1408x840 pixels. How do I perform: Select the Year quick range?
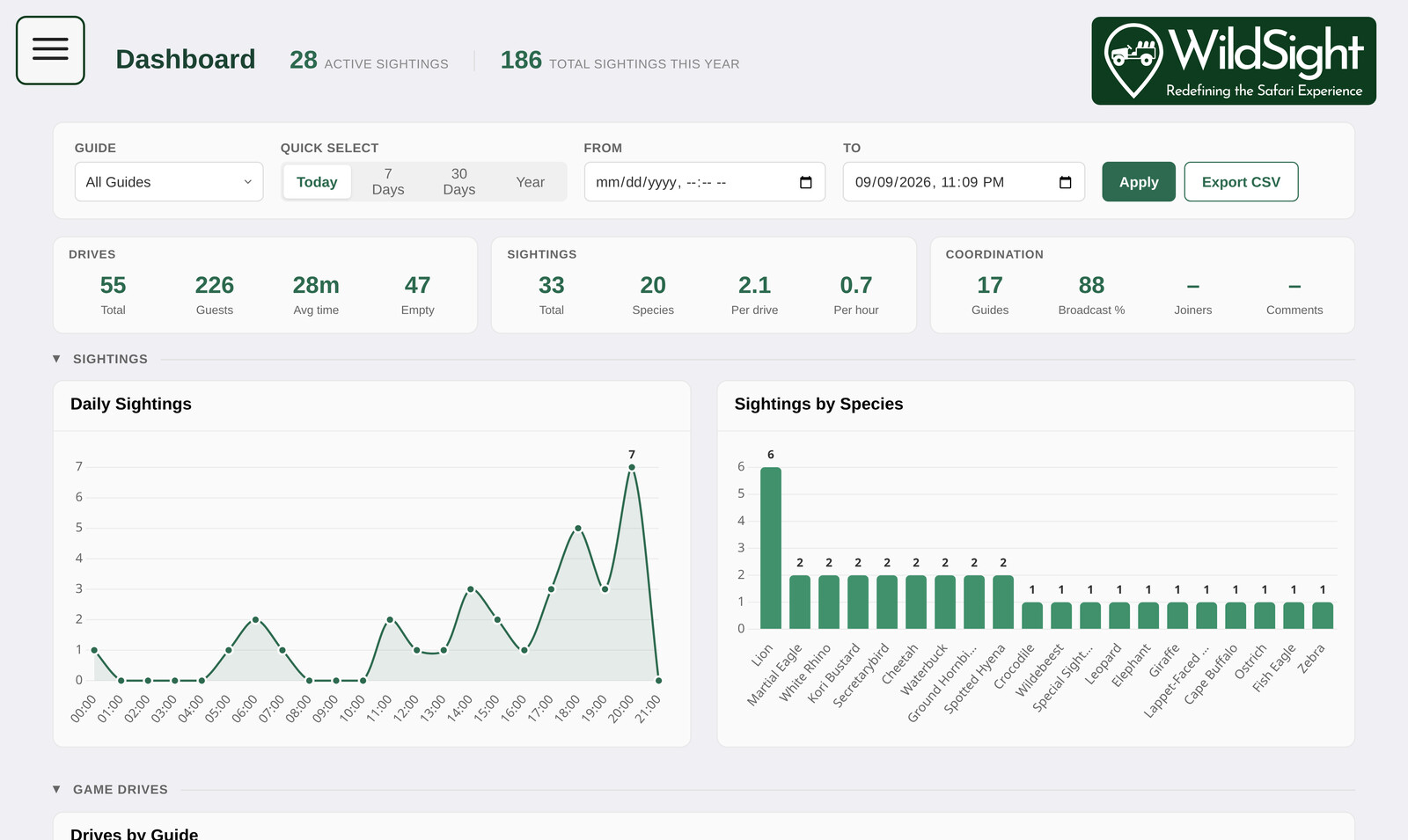point(530,182)
